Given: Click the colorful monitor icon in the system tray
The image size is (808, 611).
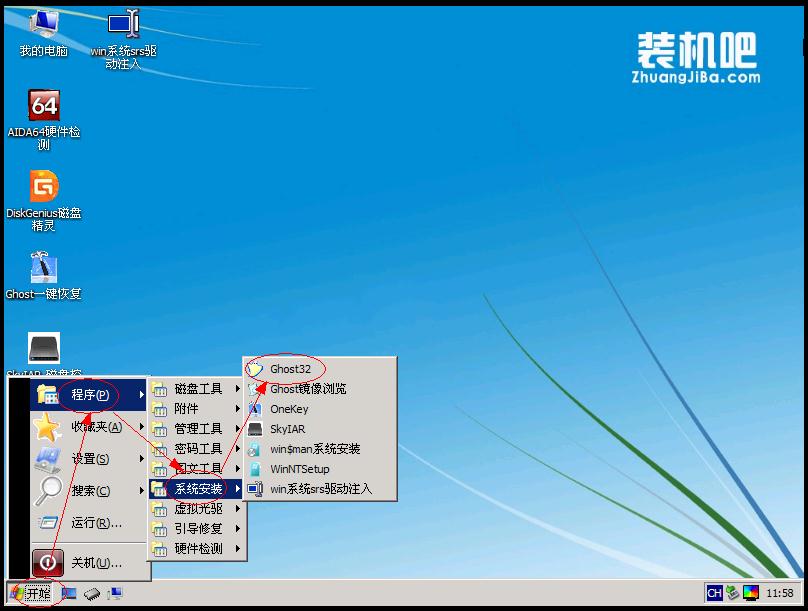Looking at the screenshot, I should click(x=750, y=593).
